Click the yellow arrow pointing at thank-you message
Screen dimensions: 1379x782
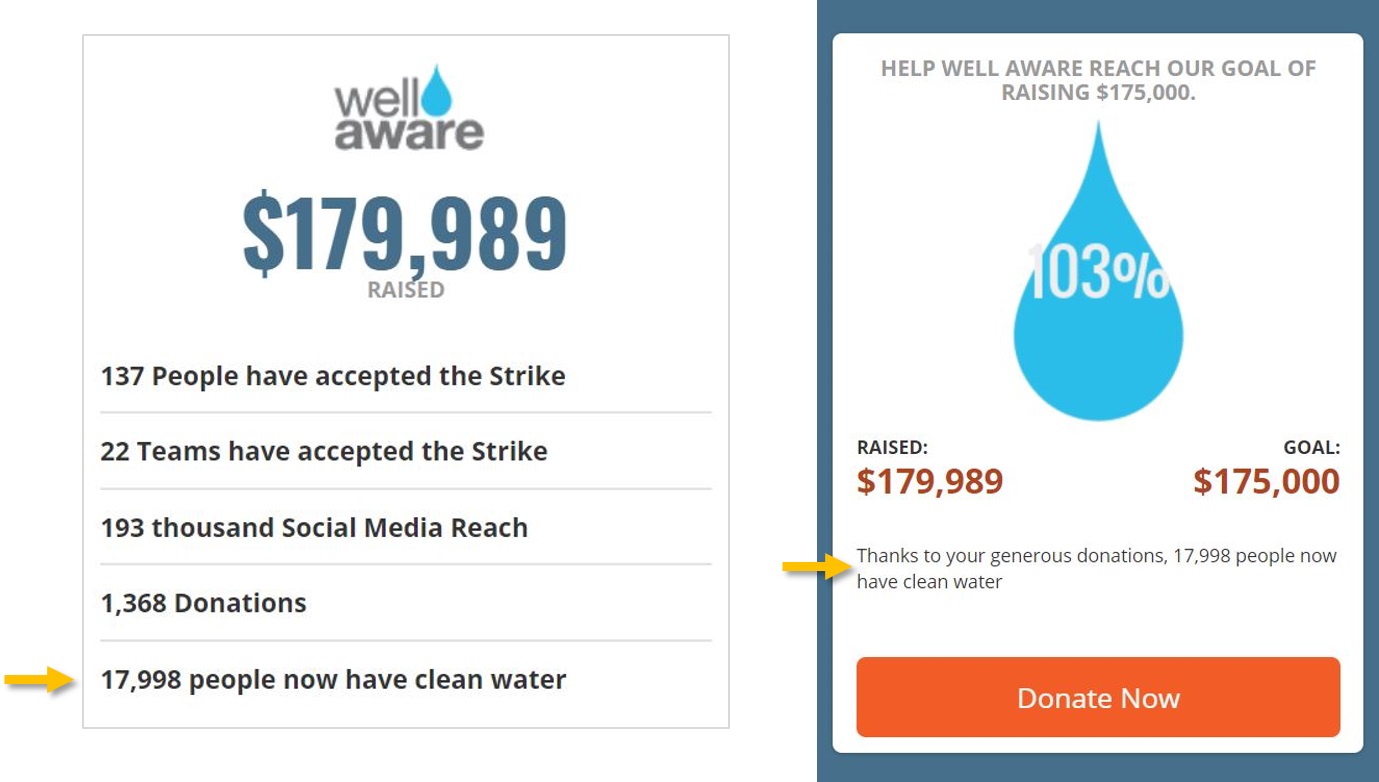point(817,566)
